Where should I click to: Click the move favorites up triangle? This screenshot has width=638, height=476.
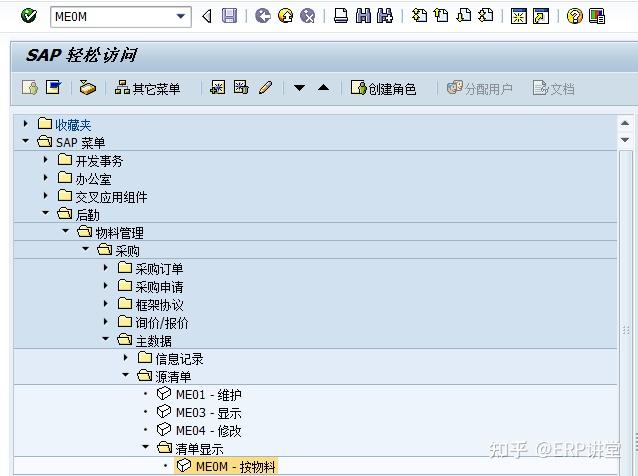click(324, 87)
